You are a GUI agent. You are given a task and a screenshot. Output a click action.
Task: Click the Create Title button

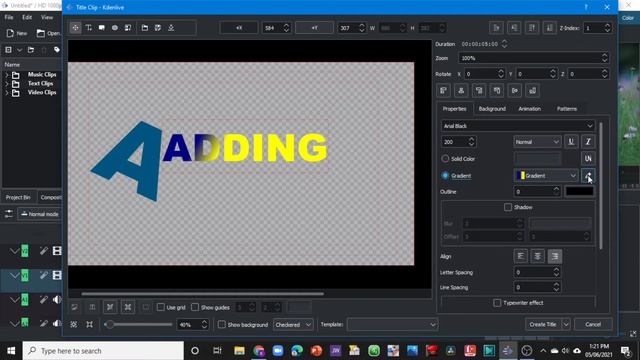(x=543, y=324)
